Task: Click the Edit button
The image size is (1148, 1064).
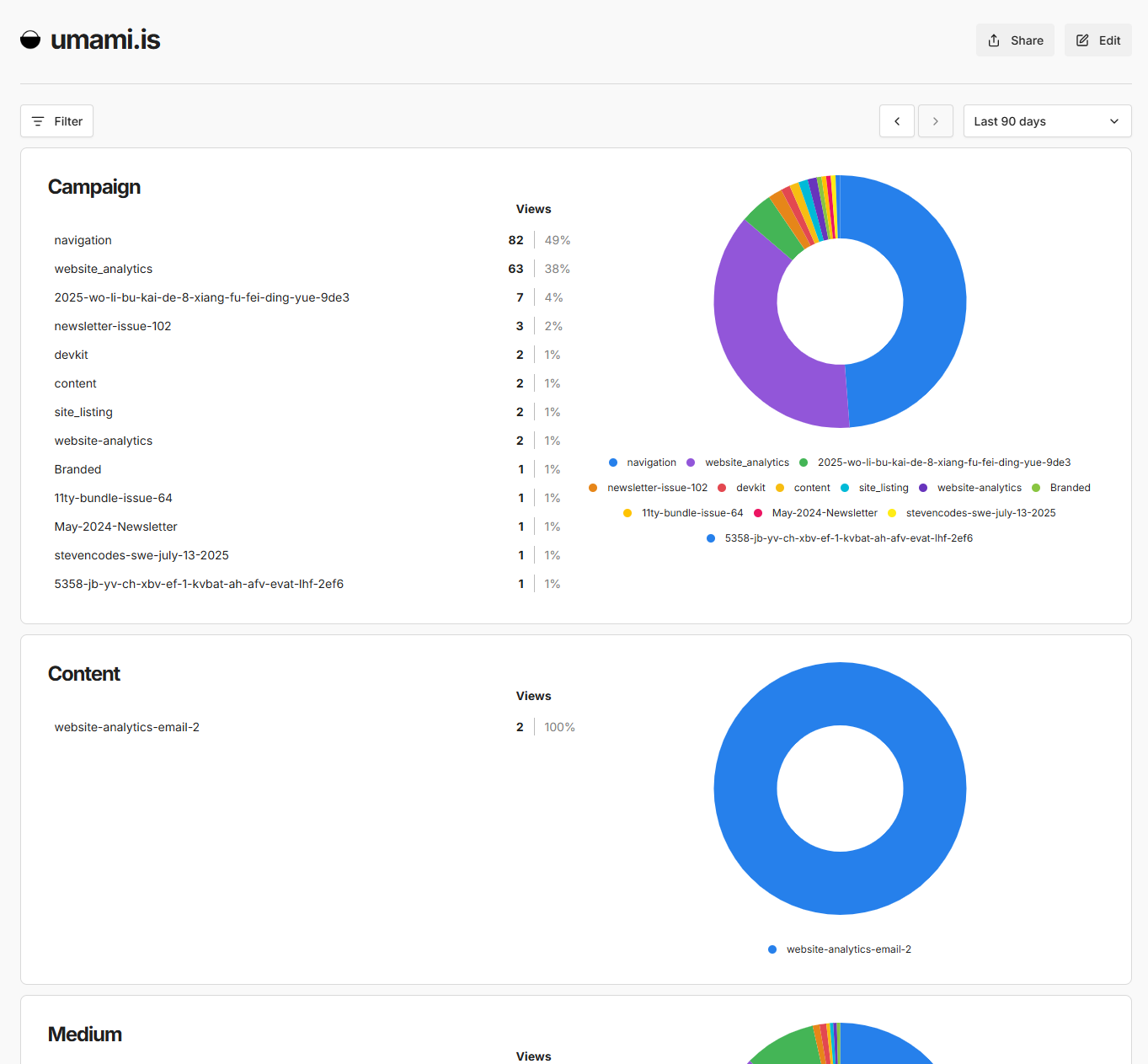Action: [1097, 40]
